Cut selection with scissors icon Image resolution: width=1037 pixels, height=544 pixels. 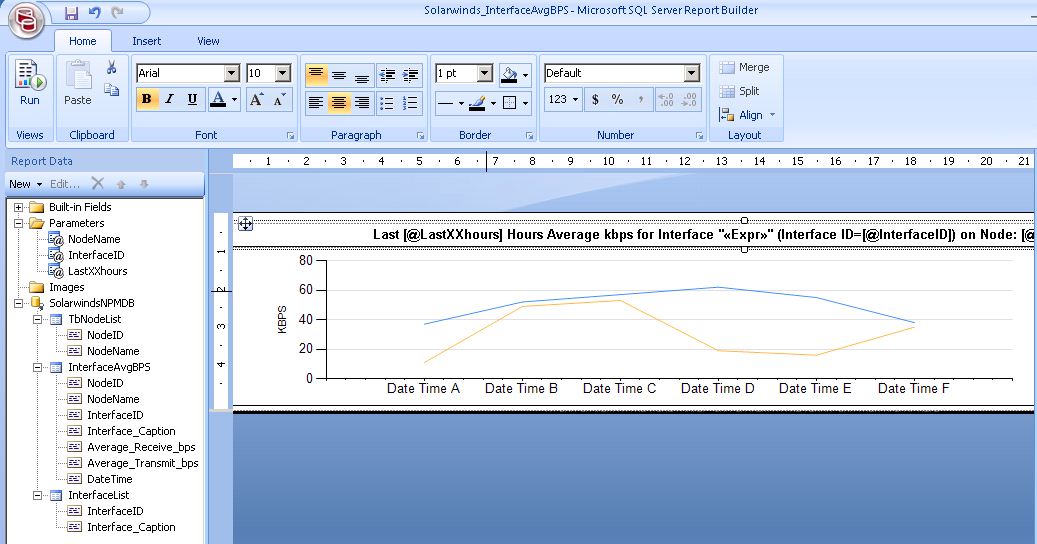[x=111, y=67]
